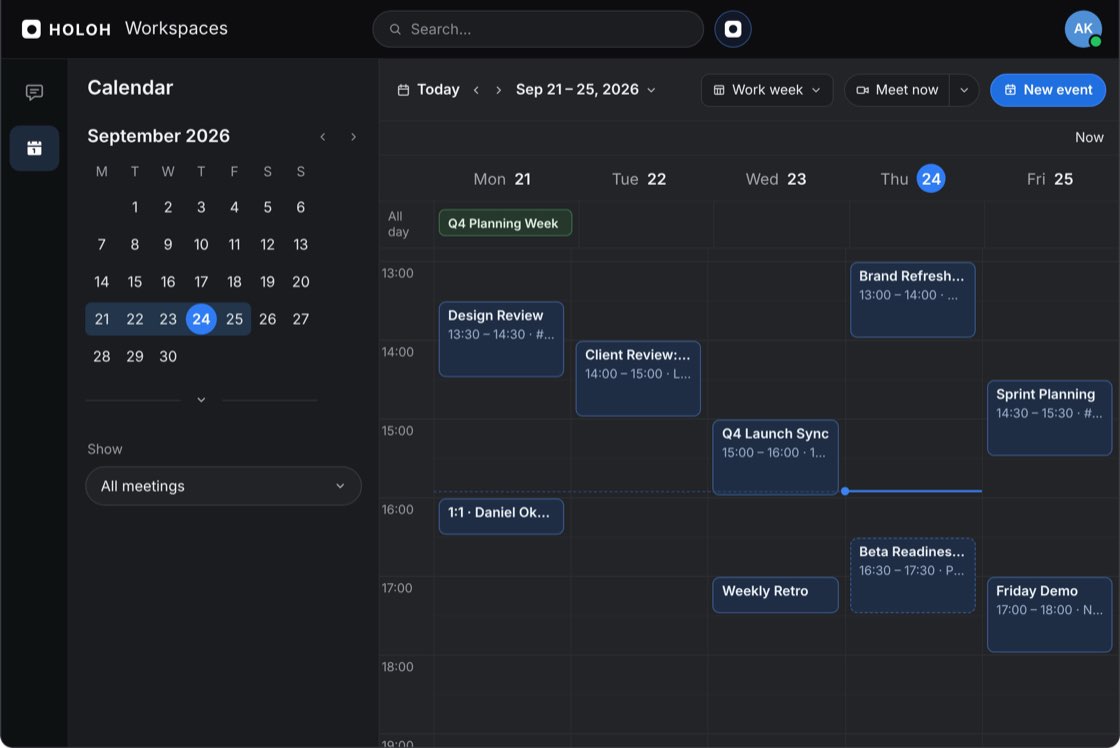
Task: Click the September 2026 month heading
Action: coord(159,136)
